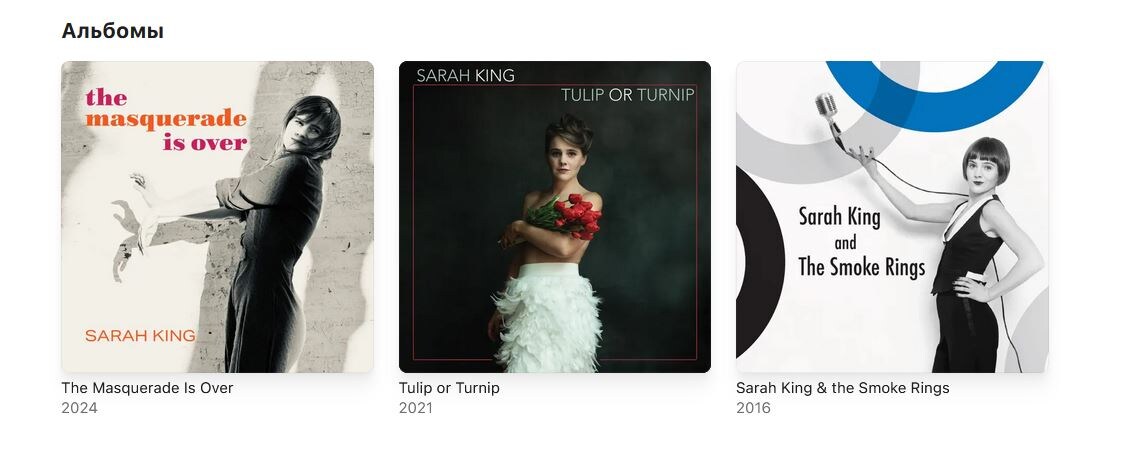
Task: Click the black vinyl half-circle on third cover
Action: click(x=760, y=262)
